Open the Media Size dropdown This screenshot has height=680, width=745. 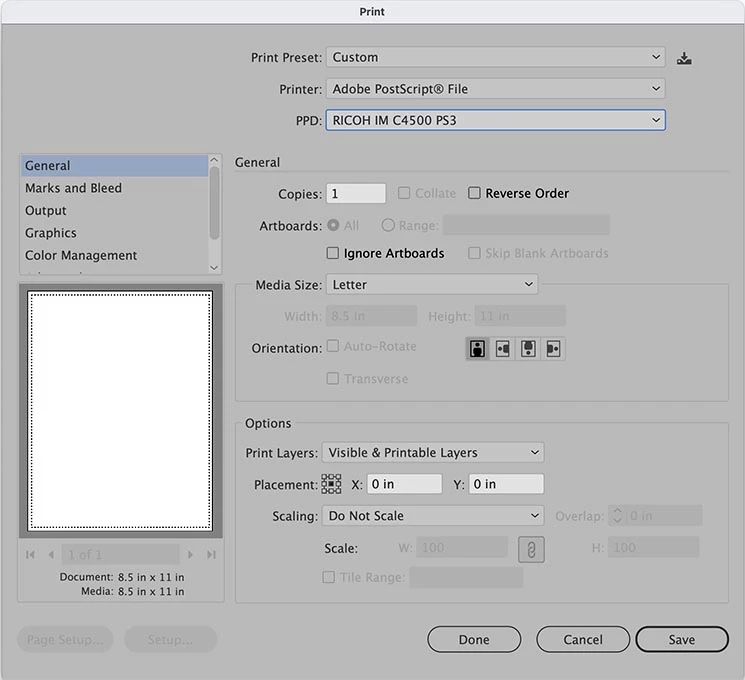(x=432, y=285)
